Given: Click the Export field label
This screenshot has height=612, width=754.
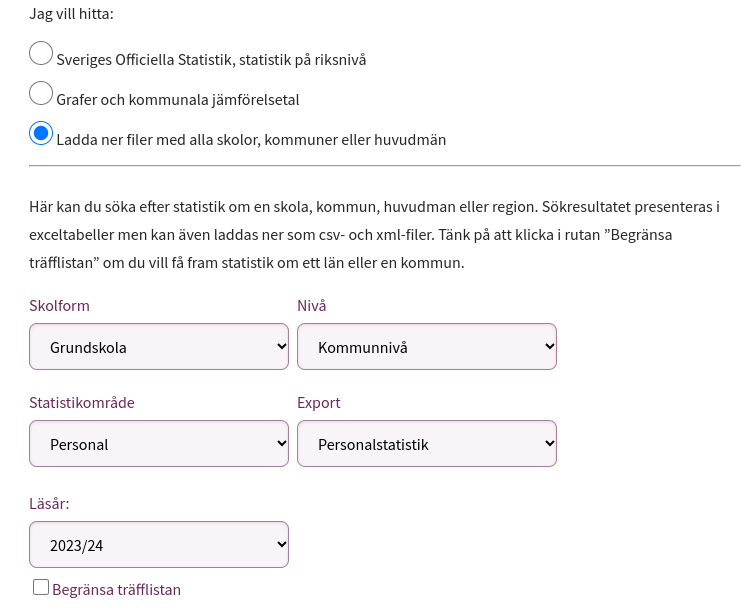Looking at the screenshot, I should click(319, 403).
